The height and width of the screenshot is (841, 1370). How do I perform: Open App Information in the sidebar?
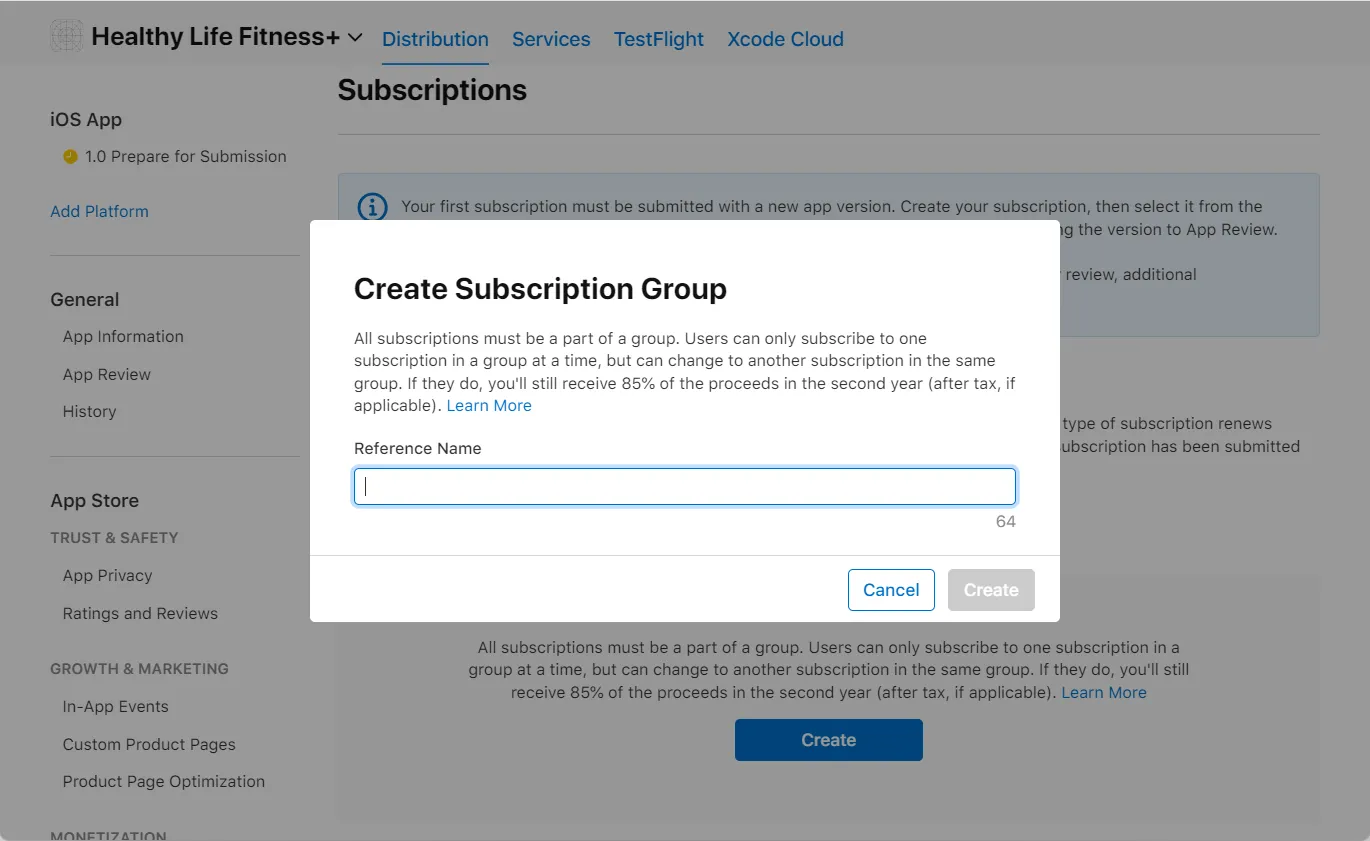pos(123,337)
